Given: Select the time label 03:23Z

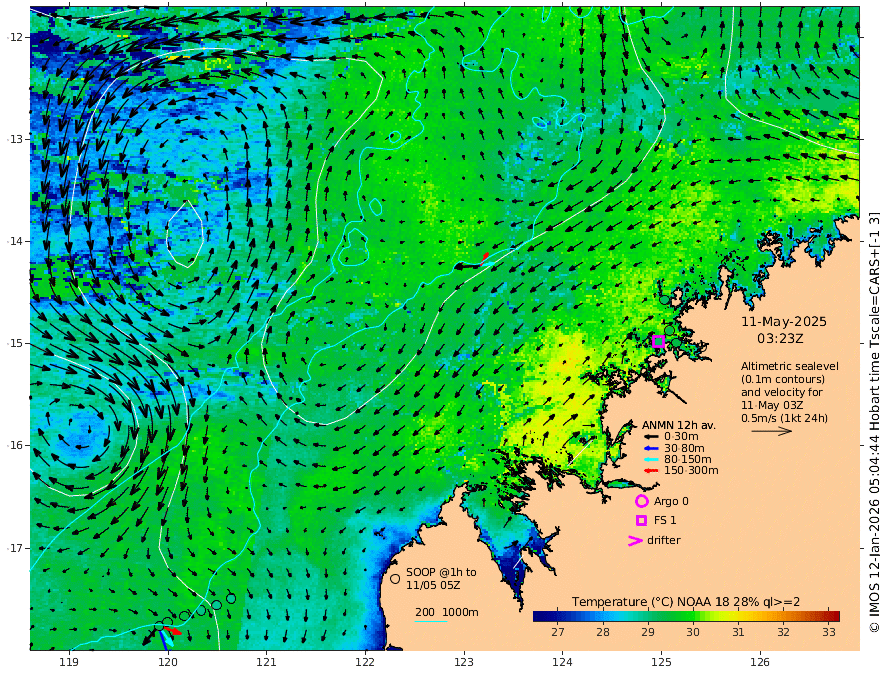Looking at the screenshot, I should pos(780,339).
